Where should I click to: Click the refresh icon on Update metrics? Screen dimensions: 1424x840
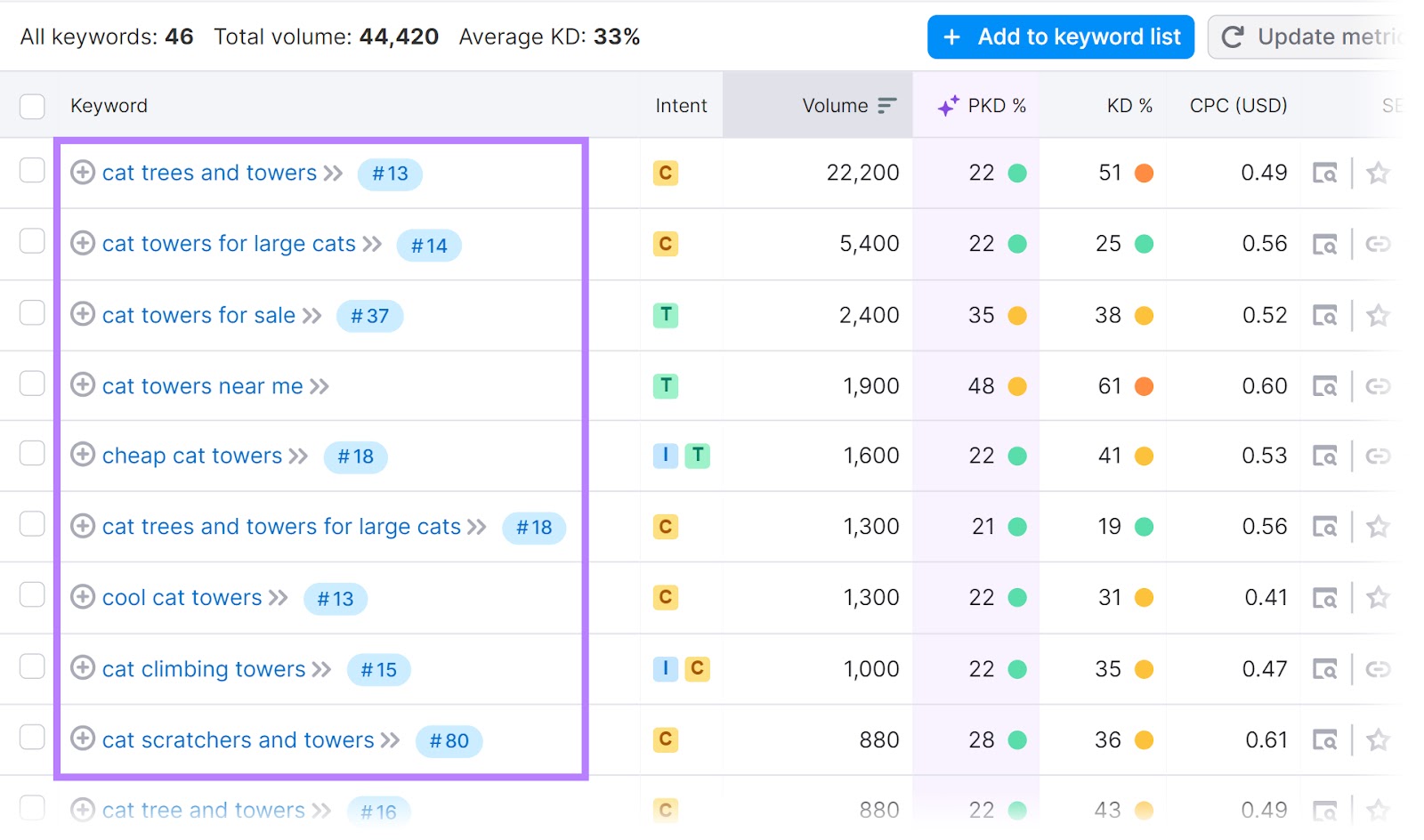(x=1233, y=36)
